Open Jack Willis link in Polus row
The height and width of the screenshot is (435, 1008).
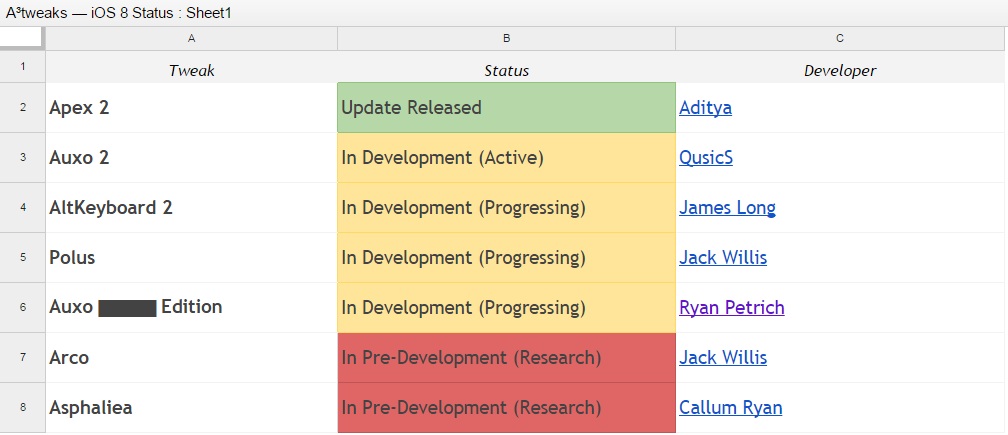pyautogui.click(x=723, y=258)
